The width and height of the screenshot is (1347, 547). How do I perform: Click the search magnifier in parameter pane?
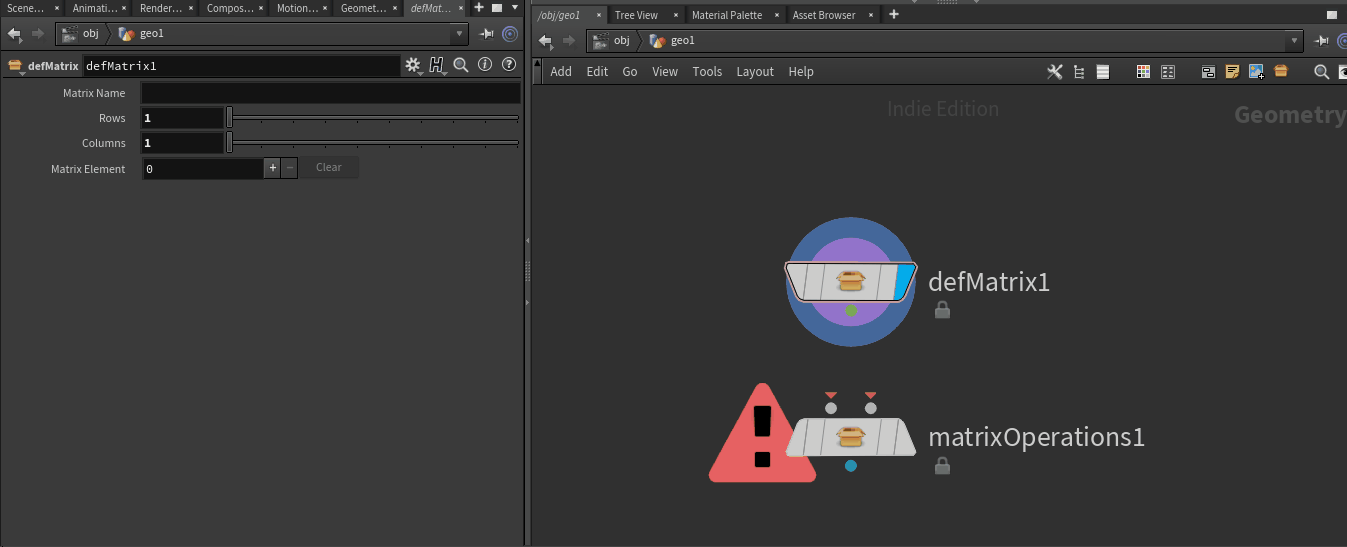click(x=461, y=65)
